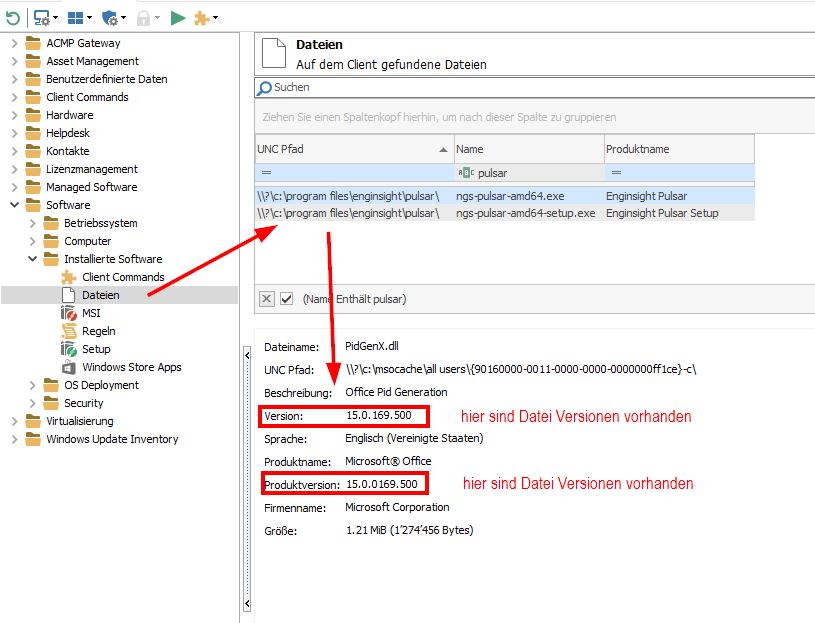Click the Name filter cell containing pulsar
Screen dimensions: 815x623
(x=529, y=173)
